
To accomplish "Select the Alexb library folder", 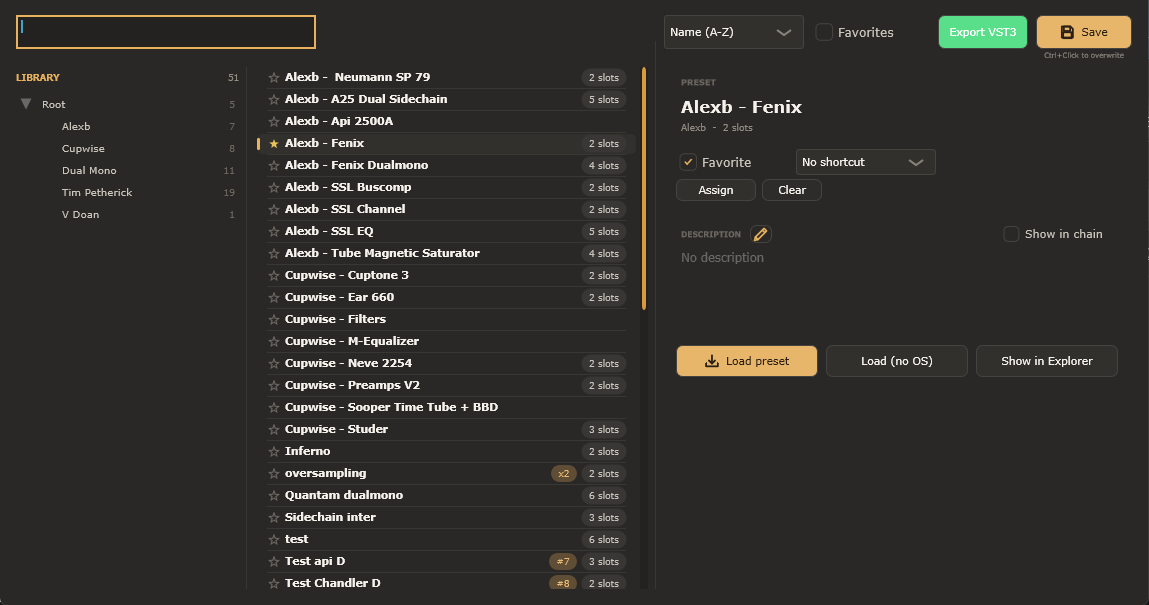I will point(76,127).
